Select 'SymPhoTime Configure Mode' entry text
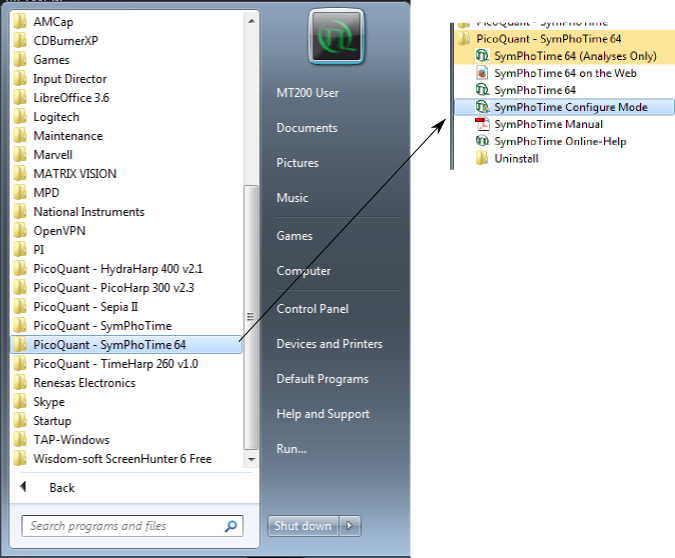This screenshot has width=675, height=558. point(571,107)
